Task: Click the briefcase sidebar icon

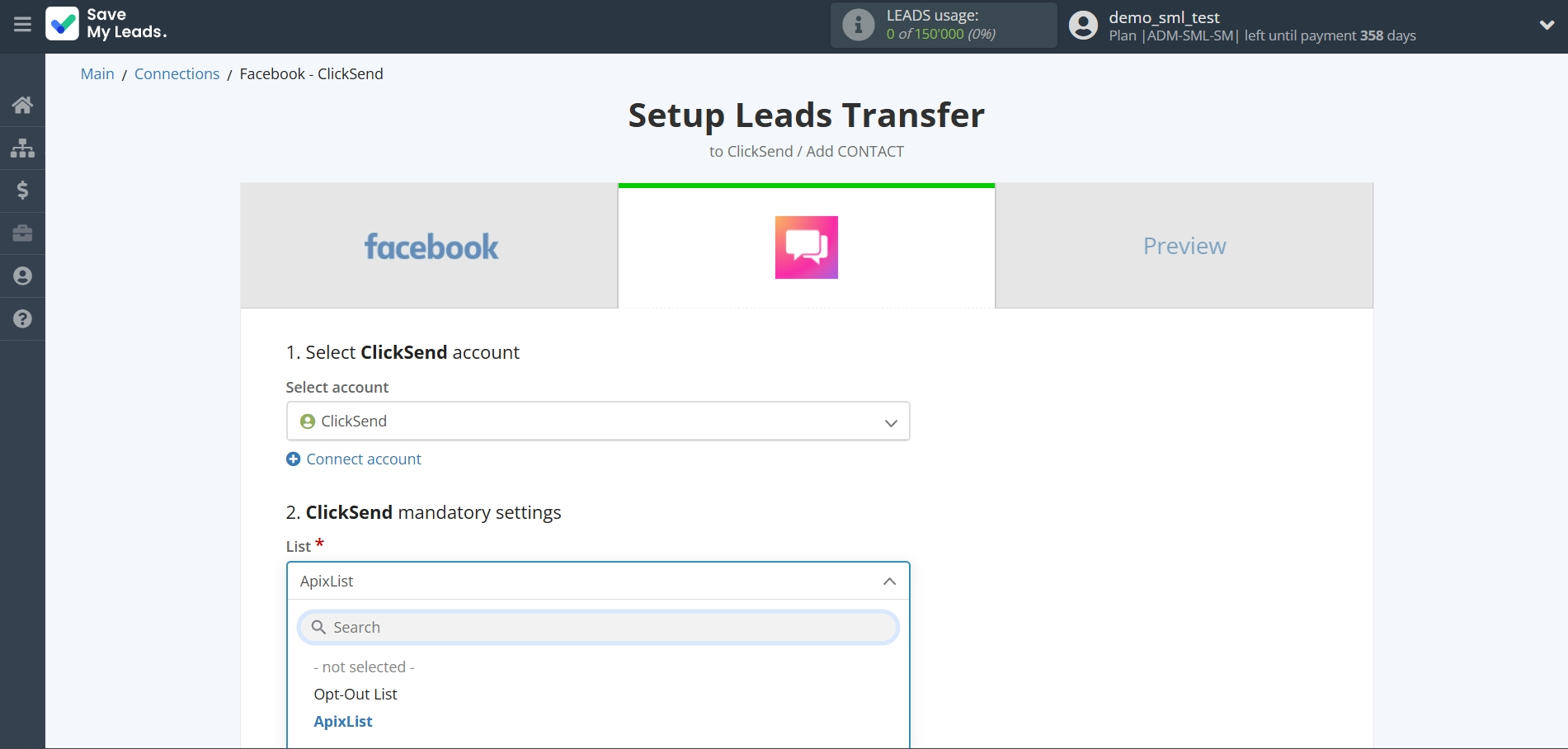Action: (x=22, y=233)
